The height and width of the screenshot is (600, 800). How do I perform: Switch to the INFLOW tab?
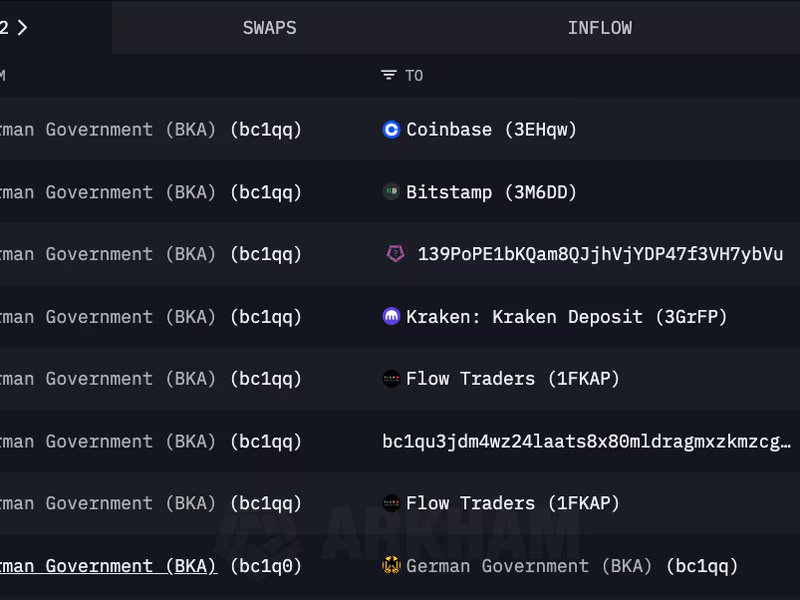(x=599, y=28)
